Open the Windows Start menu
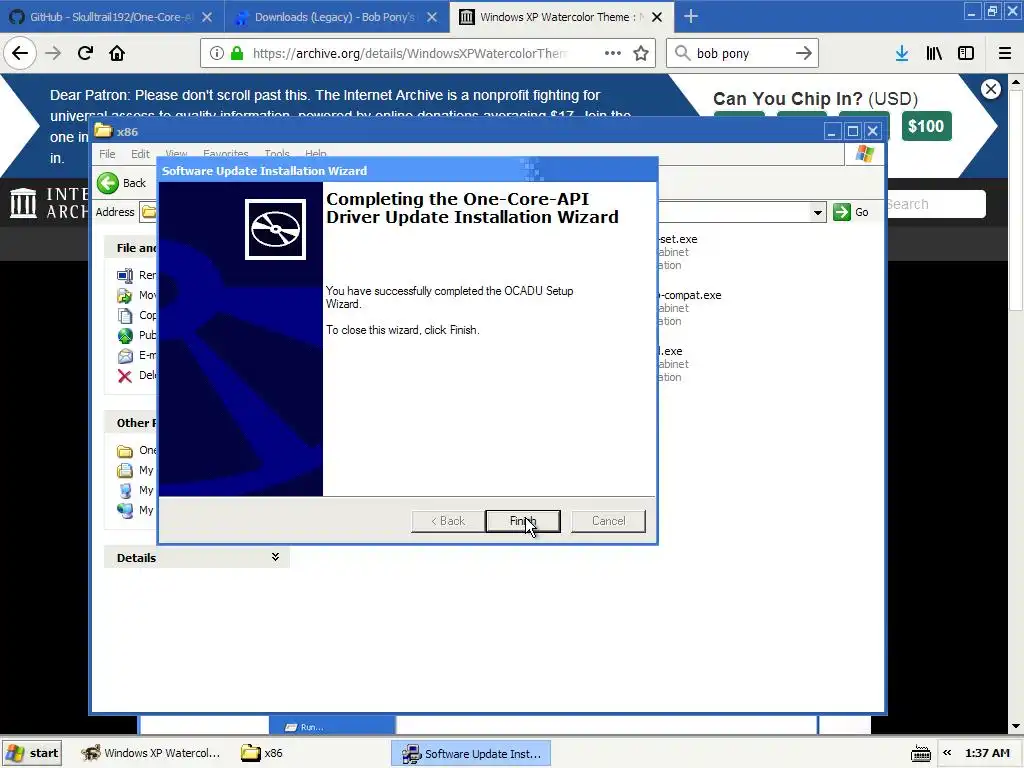The image size is (1024, 768). tap(32, 753)
